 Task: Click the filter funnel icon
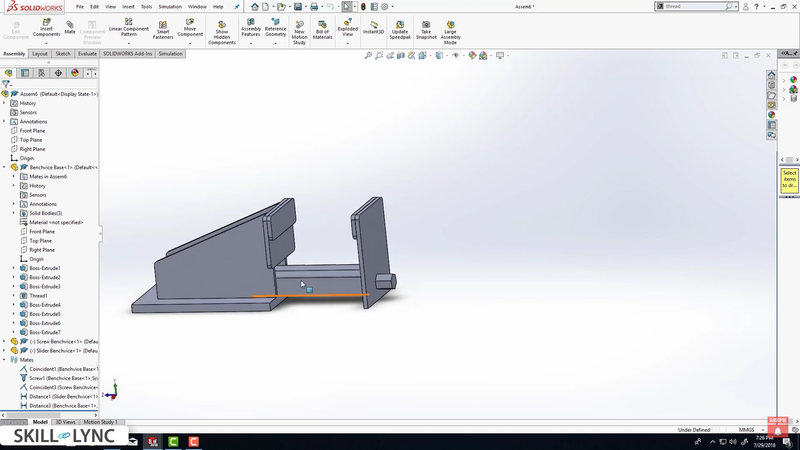tap(6, 84)
